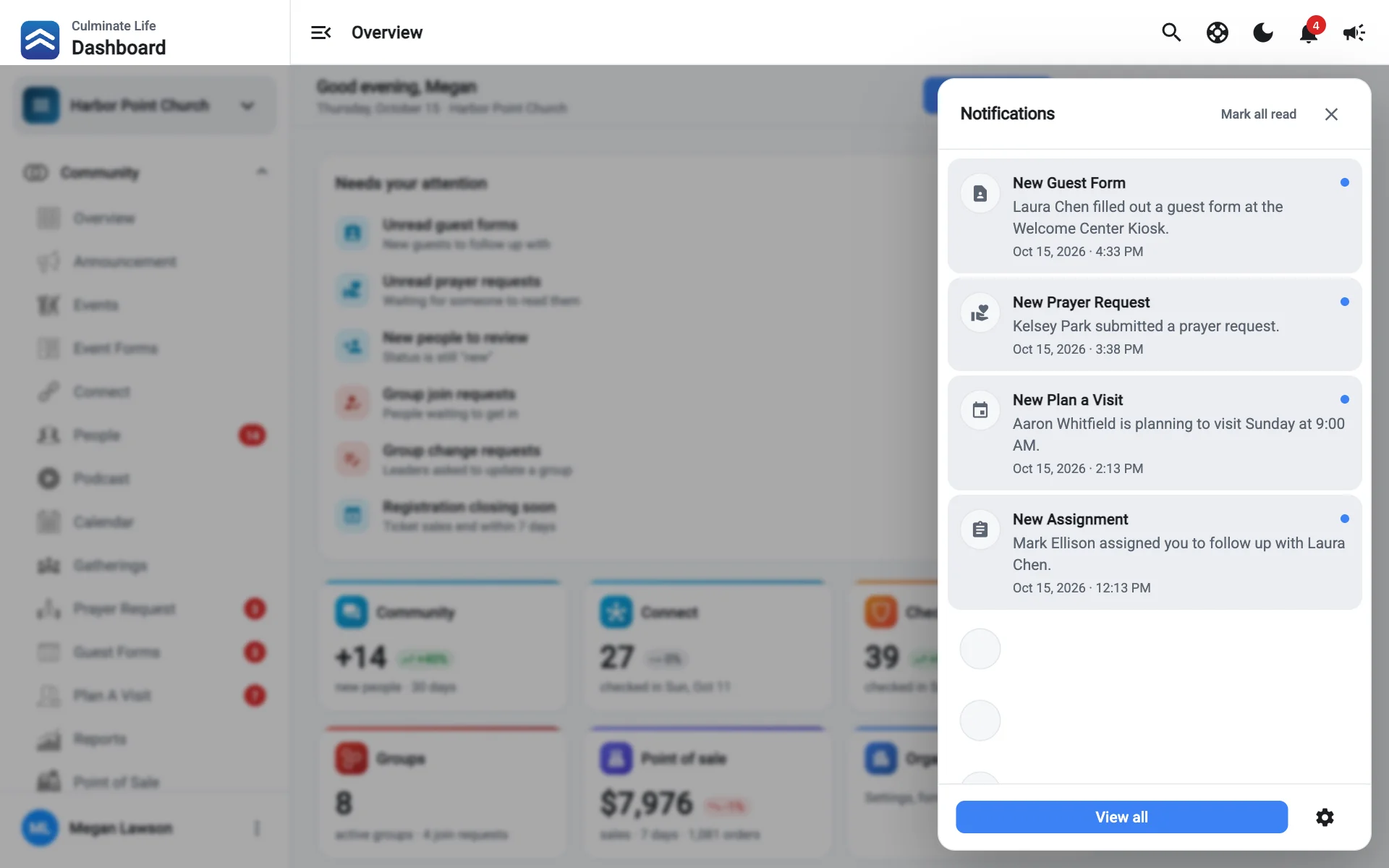
Task: Select Announcement in the sidebar
Action: tap(145, 261)
